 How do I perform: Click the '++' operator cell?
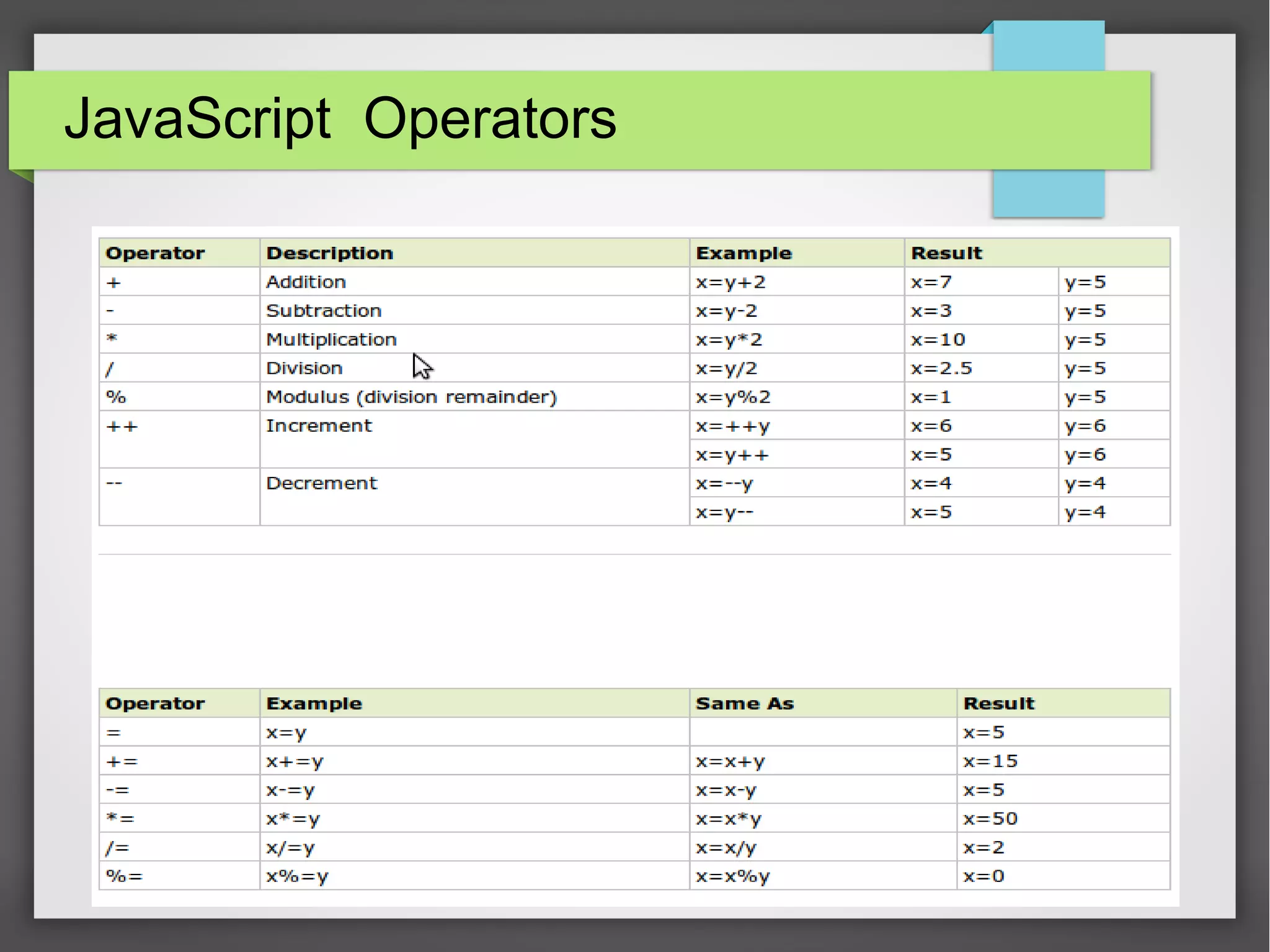pos(179,439)
